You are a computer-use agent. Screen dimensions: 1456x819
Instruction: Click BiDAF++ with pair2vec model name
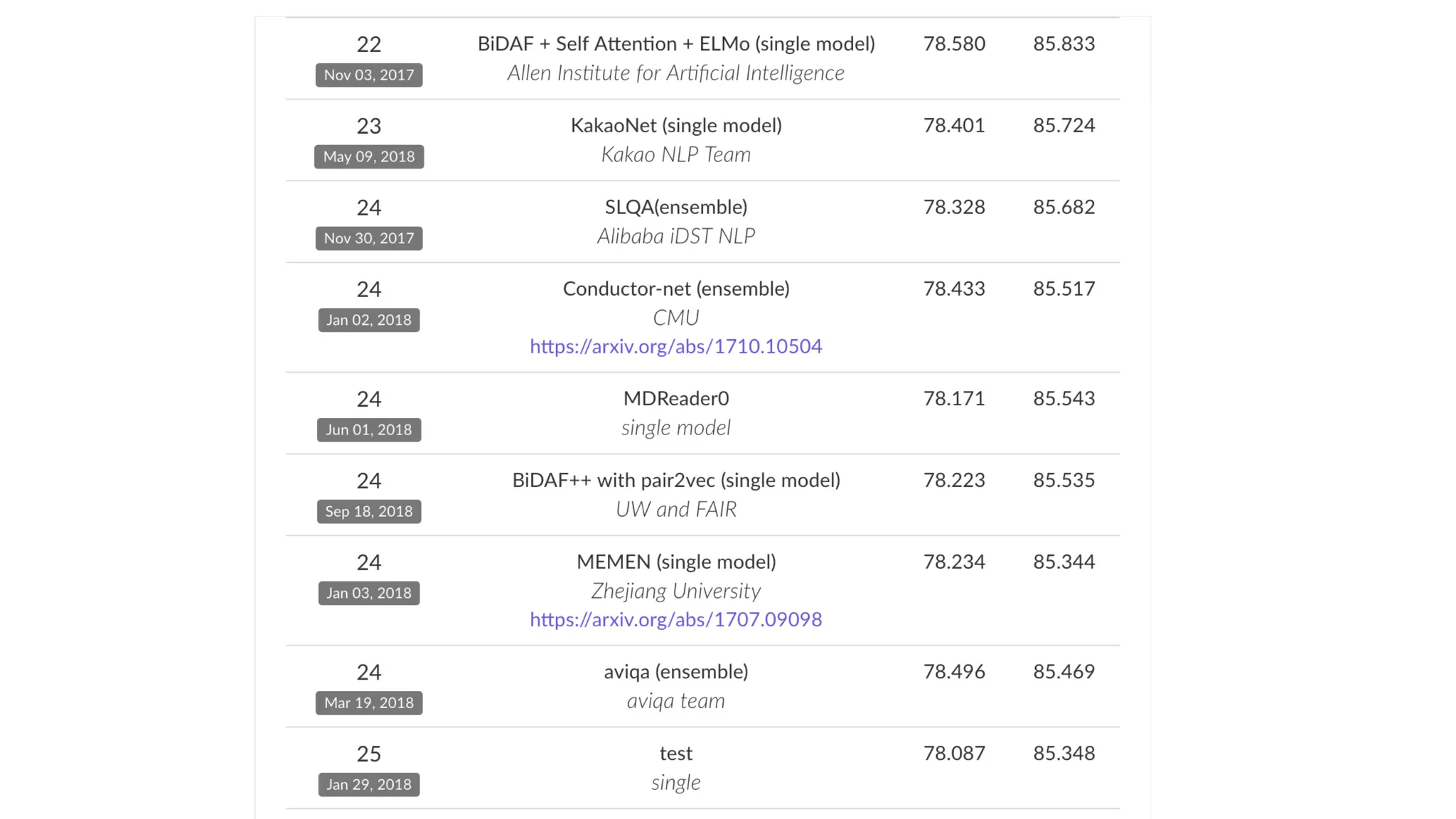675,481
